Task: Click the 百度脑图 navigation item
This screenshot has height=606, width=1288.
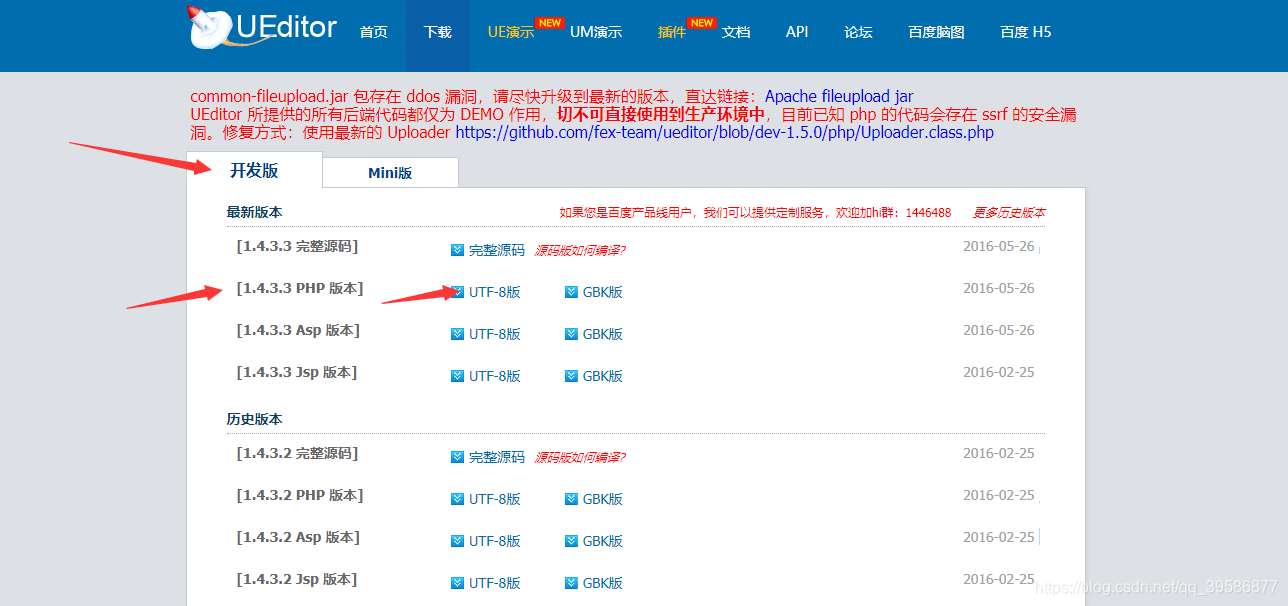Action: (937, 31)
